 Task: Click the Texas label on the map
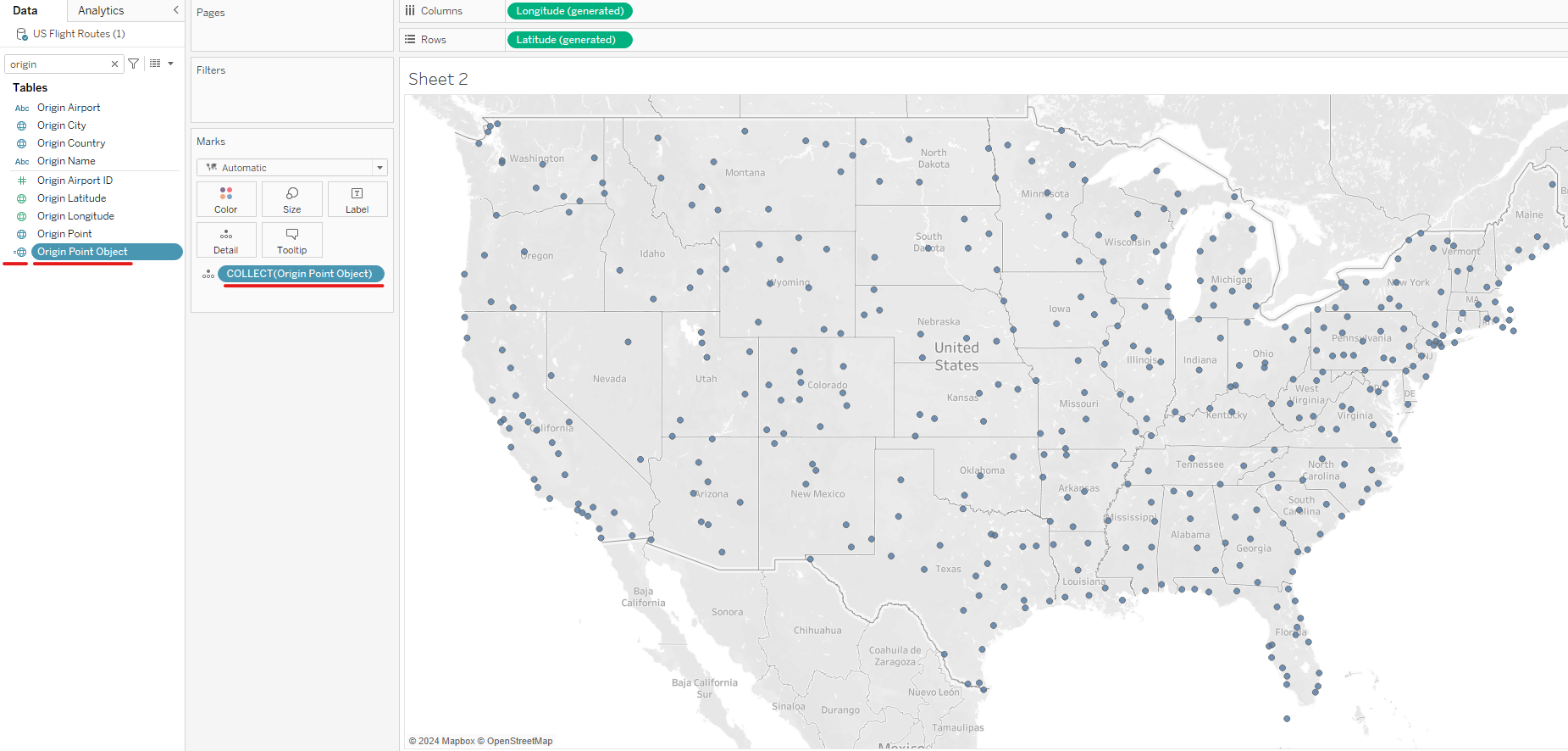point(948,570)
